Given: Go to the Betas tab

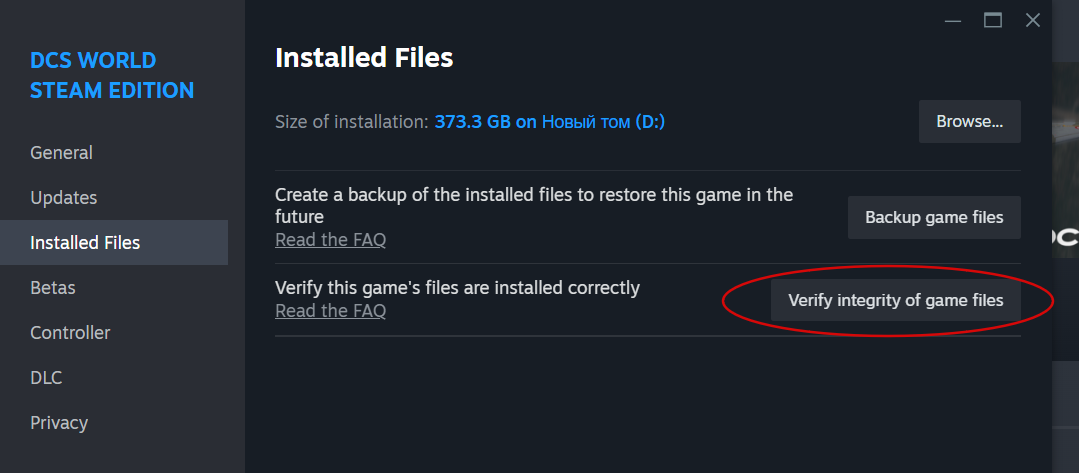Looking at the screenshot, I should point(53,288).
